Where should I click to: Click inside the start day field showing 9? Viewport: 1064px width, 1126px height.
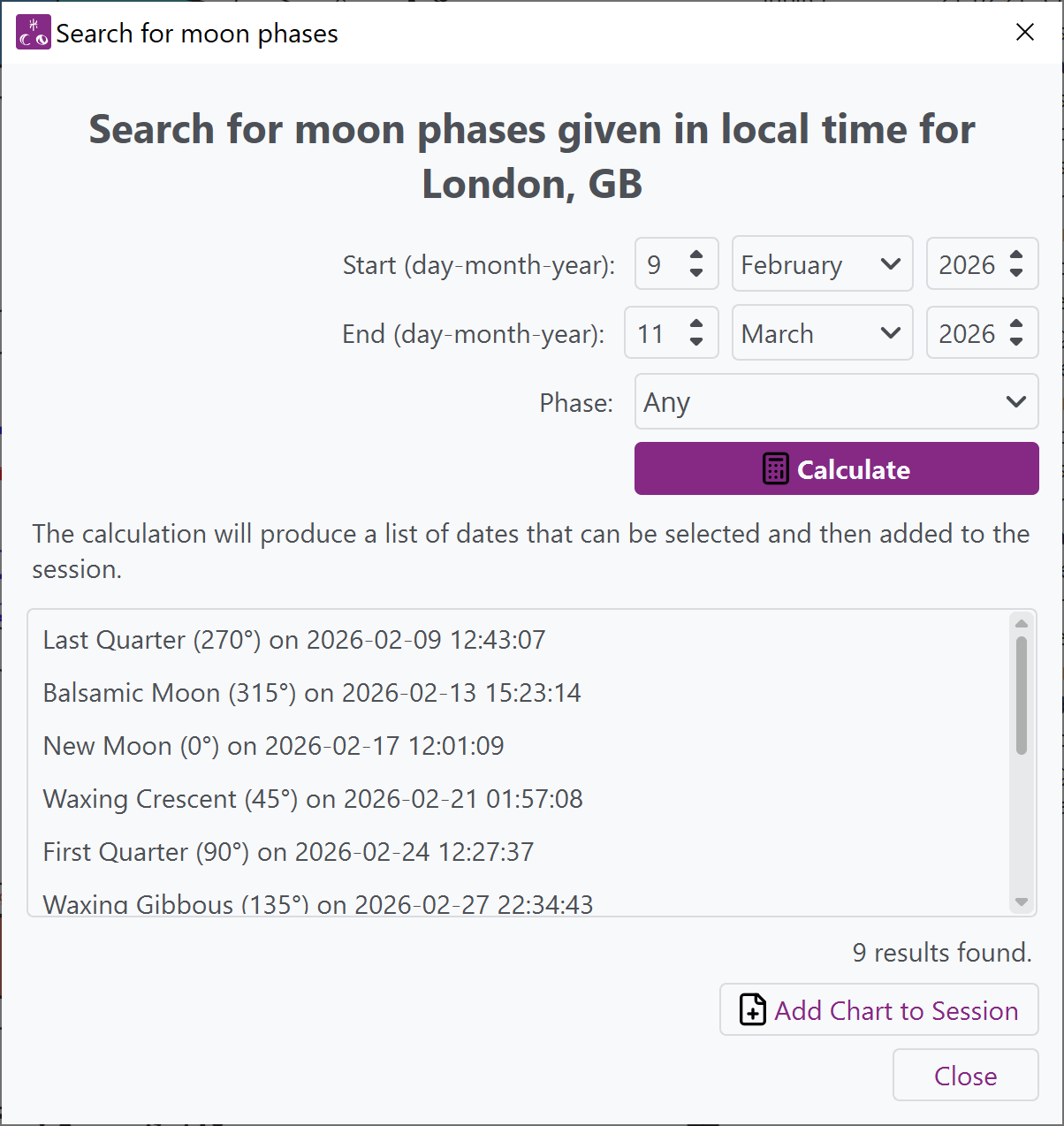tap(658, 264)
